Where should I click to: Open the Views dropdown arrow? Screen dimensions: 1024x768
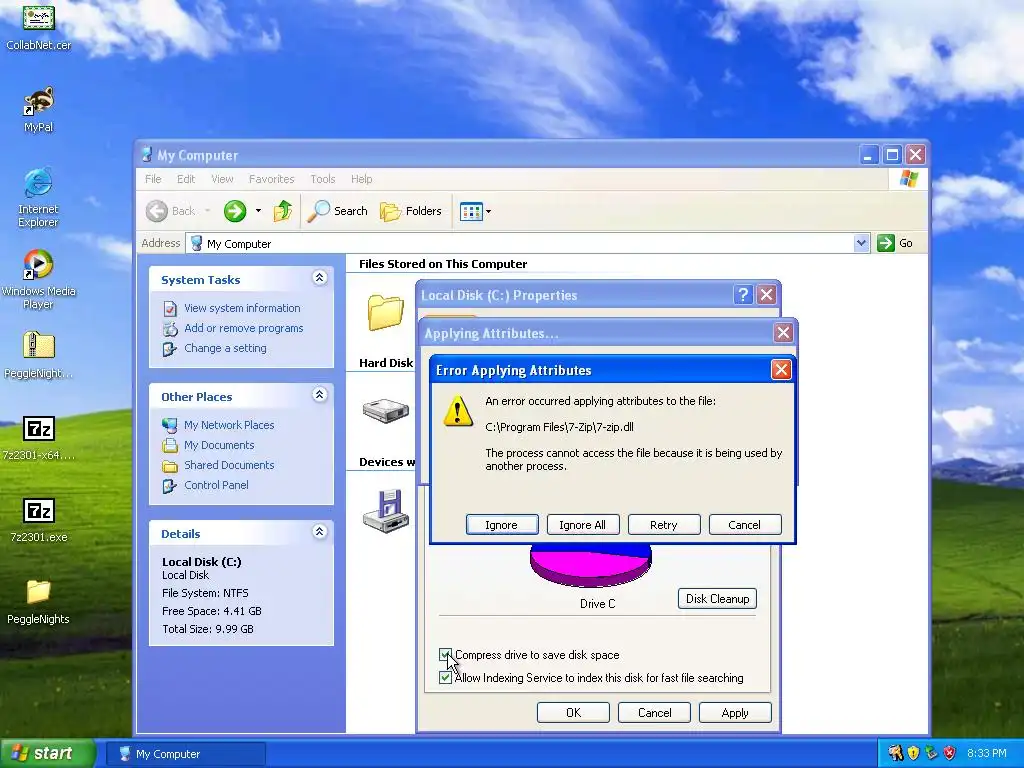point(488,211)
